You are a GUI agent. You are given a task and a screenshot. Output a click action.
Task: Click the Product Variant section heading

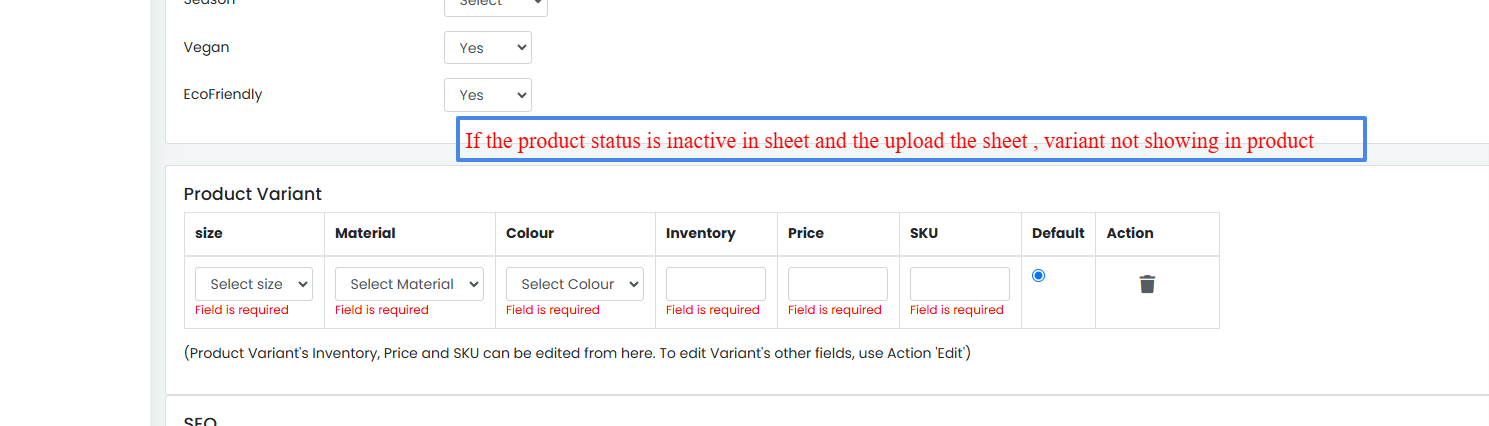point(253,194)
